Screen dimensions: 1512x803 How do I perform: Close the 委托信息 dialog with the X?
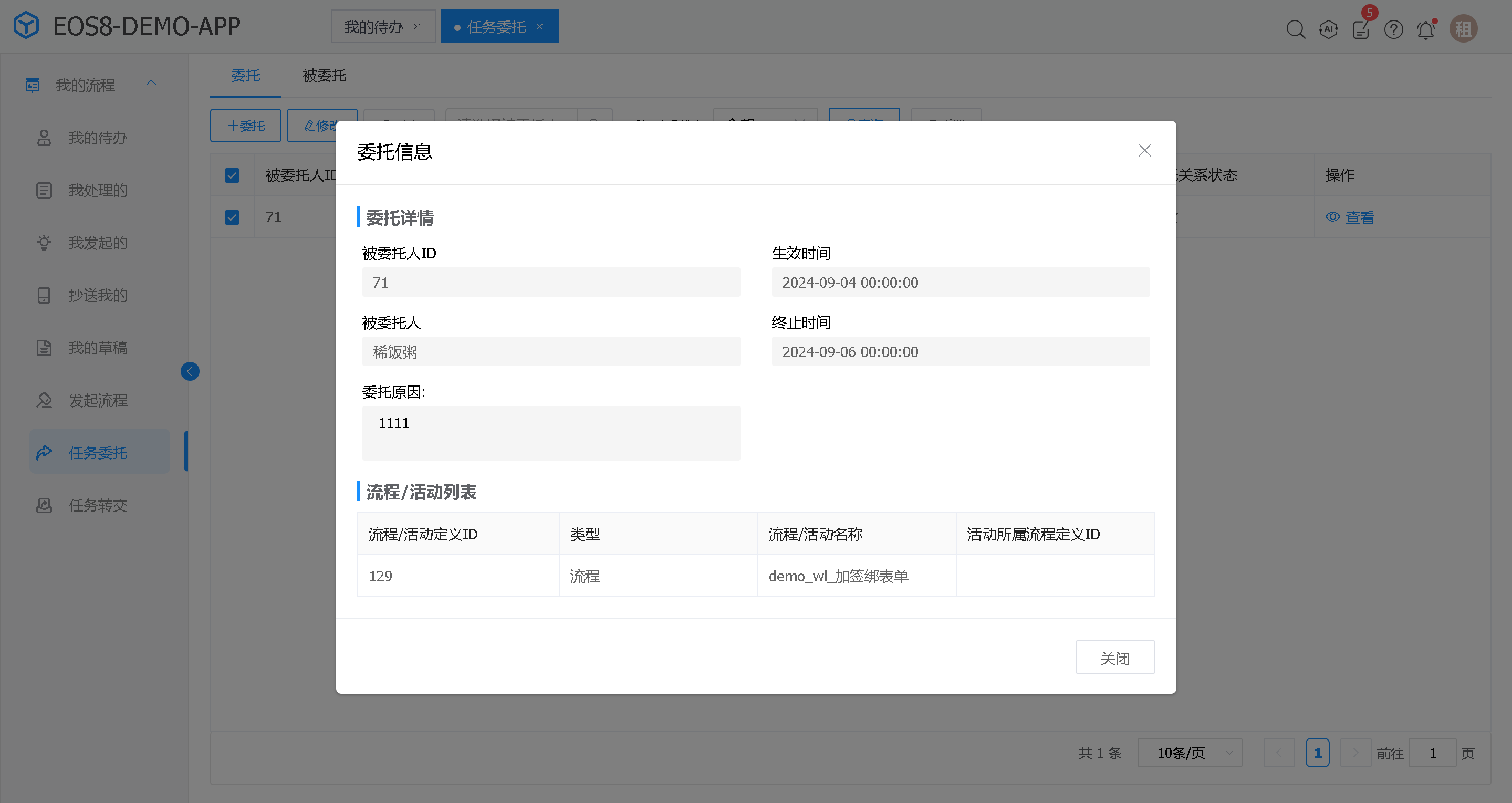tap(1144, 150)
